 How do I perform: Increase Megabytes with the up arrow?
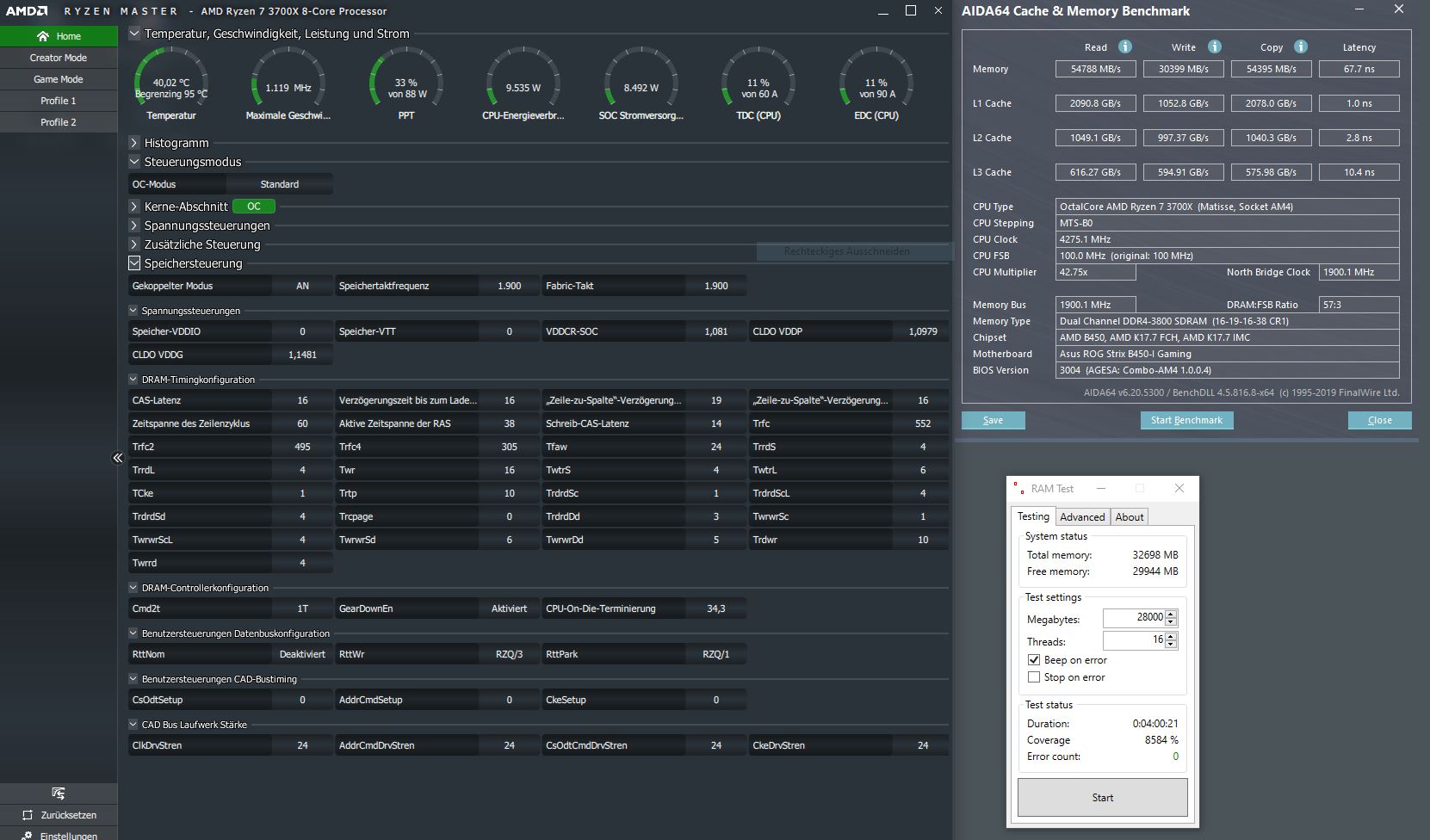click(1171, 614)
